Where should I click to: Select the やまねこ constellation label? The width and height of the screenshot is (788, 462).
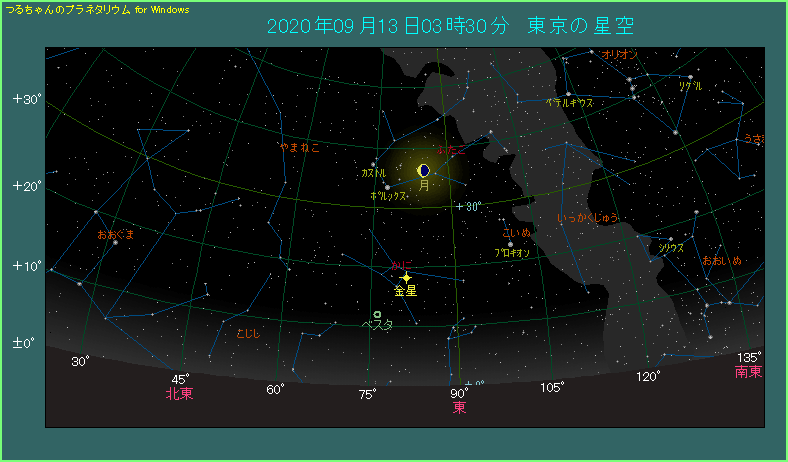click(x=299, y=147)
